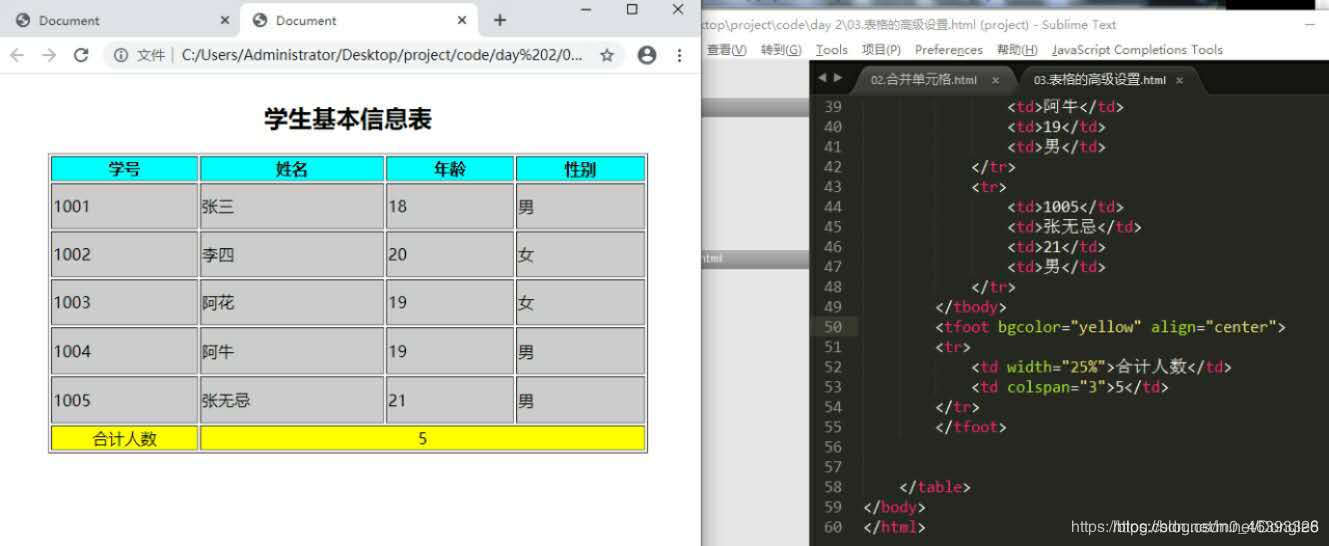
Task: Open the 查看(V) menu in Sublime Text
Action: click(x=727, y=50)
